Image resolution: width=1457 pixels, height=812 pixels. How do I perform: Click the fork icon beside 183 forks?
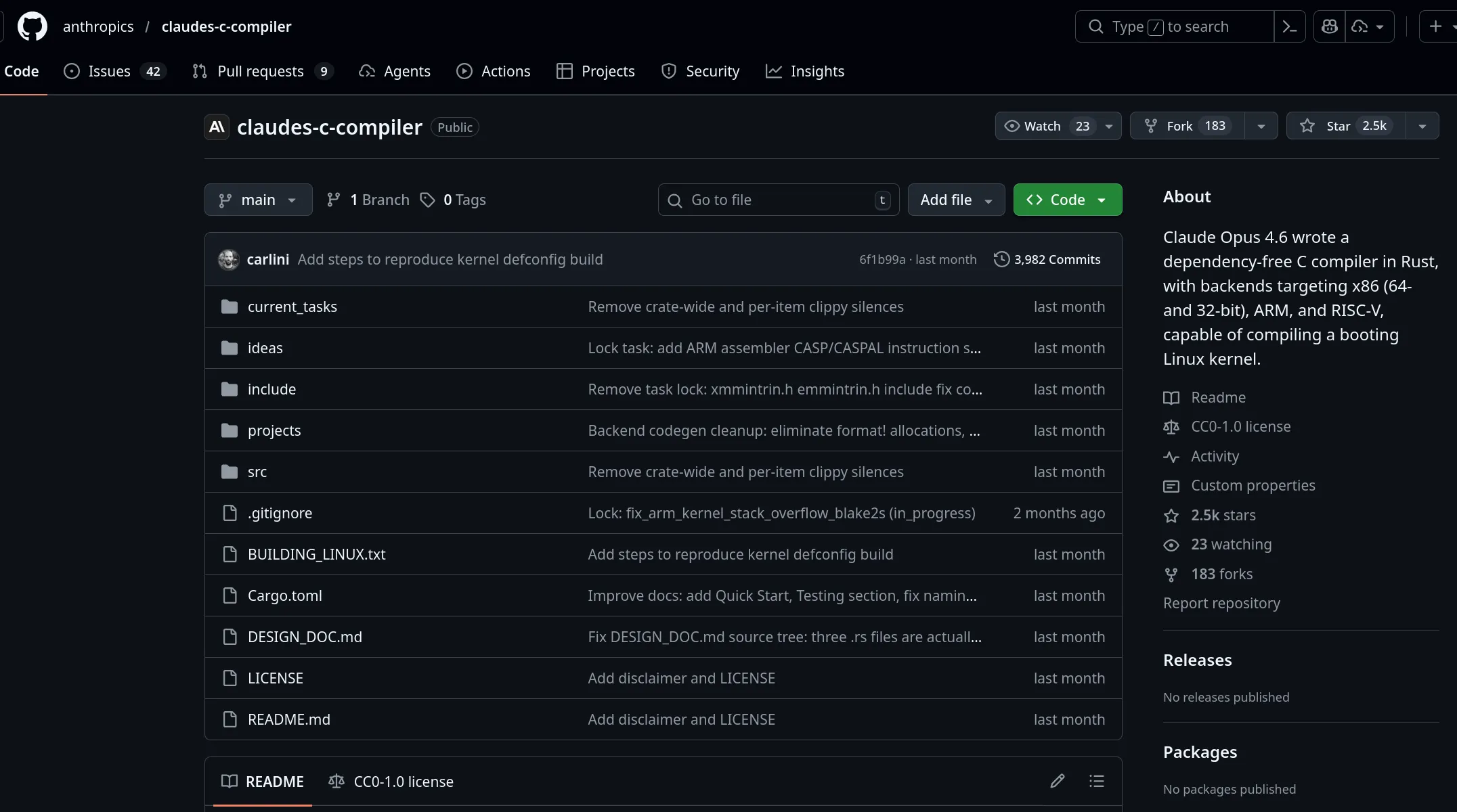click(x=1171, y=574)
